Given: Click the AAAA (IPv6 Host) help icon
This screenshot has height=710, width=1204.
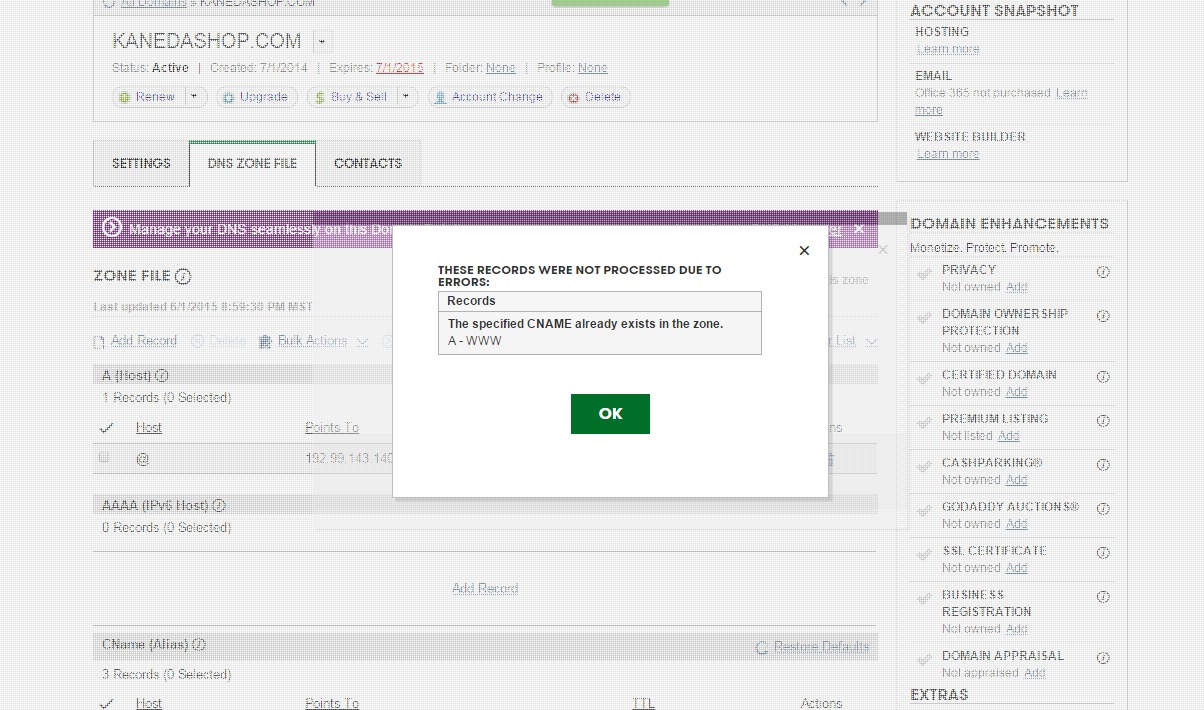Looking at the screenshot, I should [219, 506].
